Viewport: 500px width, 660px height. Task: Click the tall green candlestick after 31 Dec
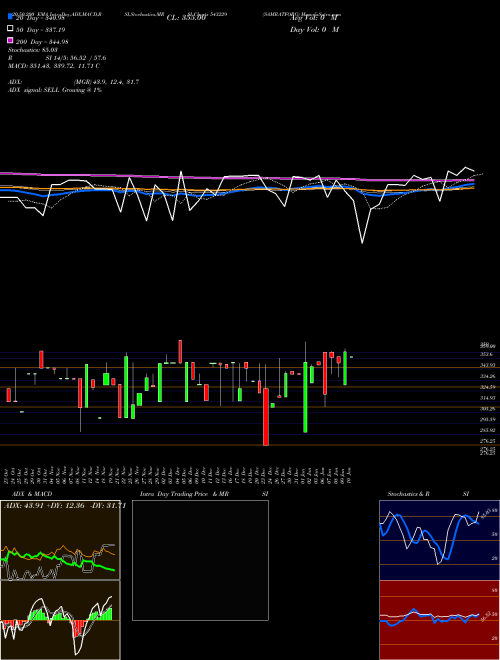305,397
